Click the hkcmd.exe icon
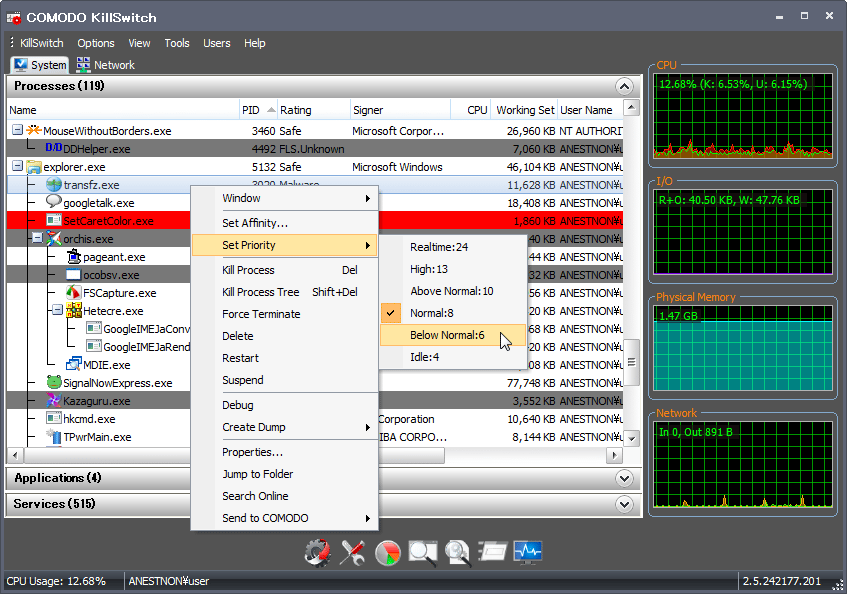The width and height of the screenshot is (847, 594). pos(54,418)
